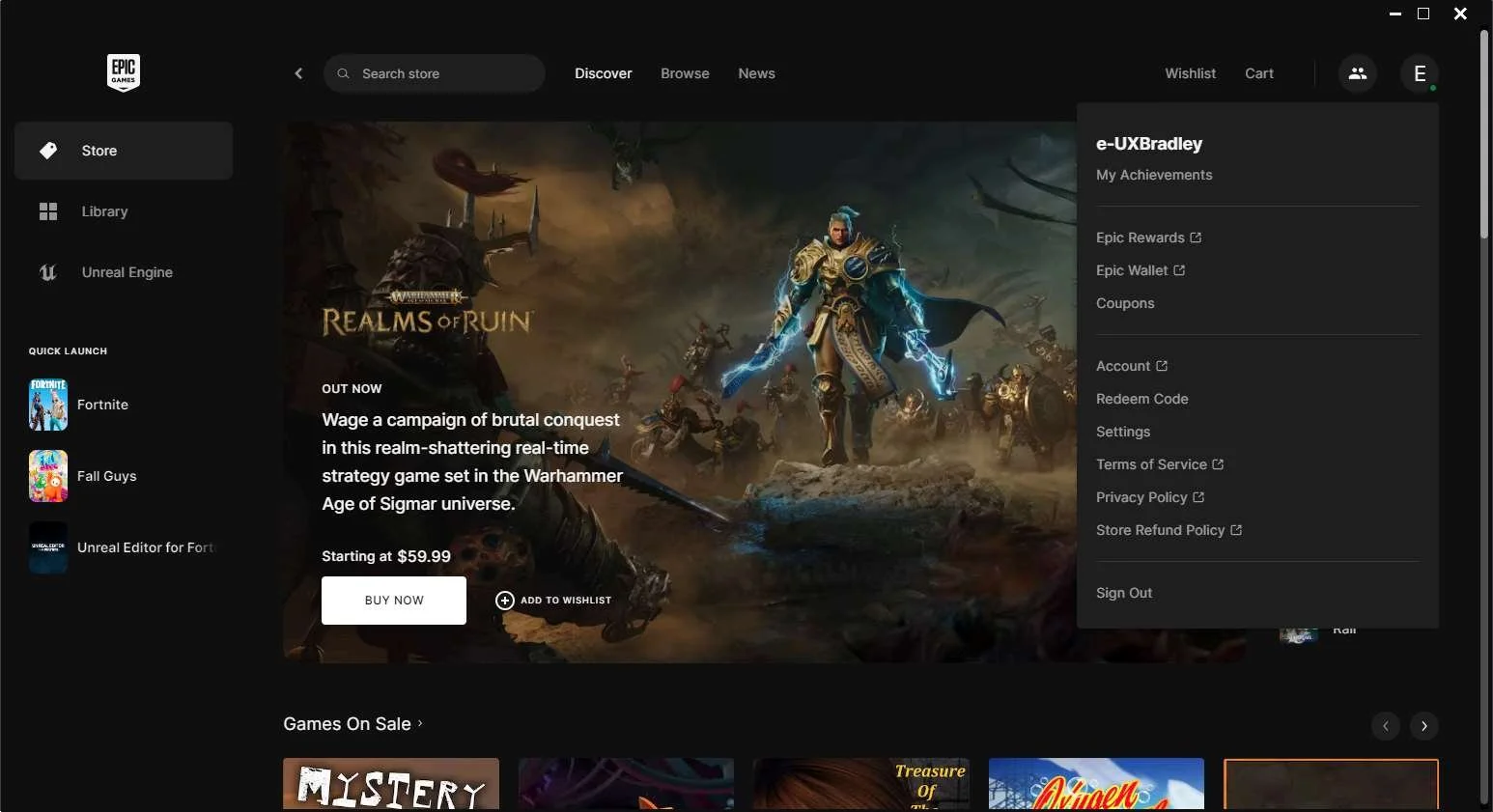Image resolution: width=1493 pixels, height=812 pixels.
Task: Open the Mystery game sale card
Action: (391, 785)
